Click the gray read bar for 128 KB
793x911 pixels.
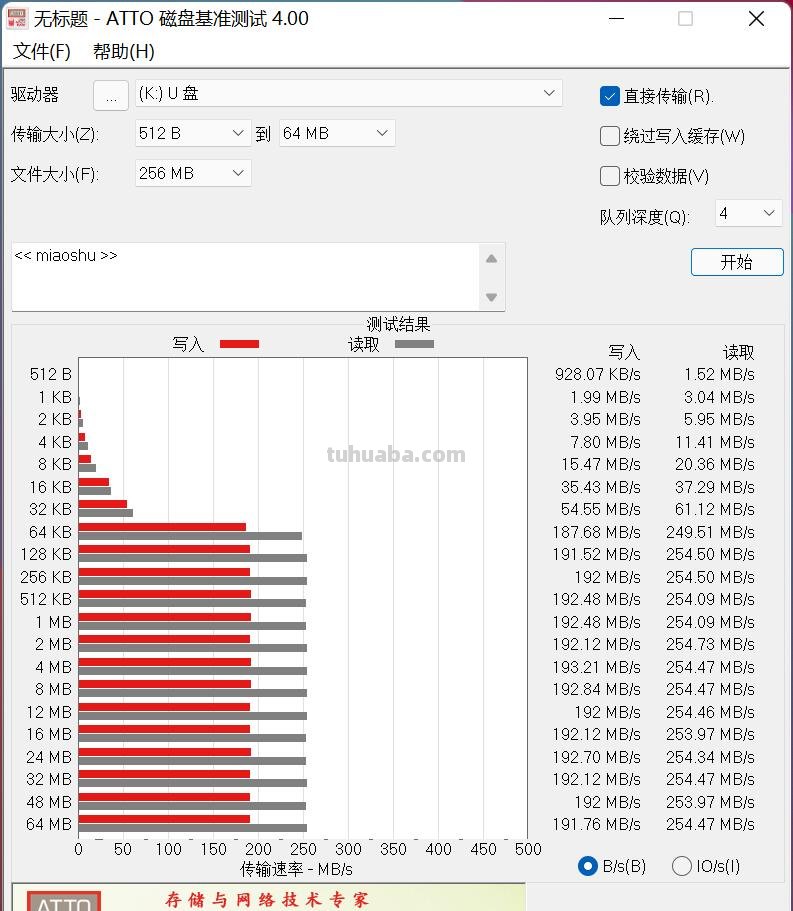pos(193,558)
